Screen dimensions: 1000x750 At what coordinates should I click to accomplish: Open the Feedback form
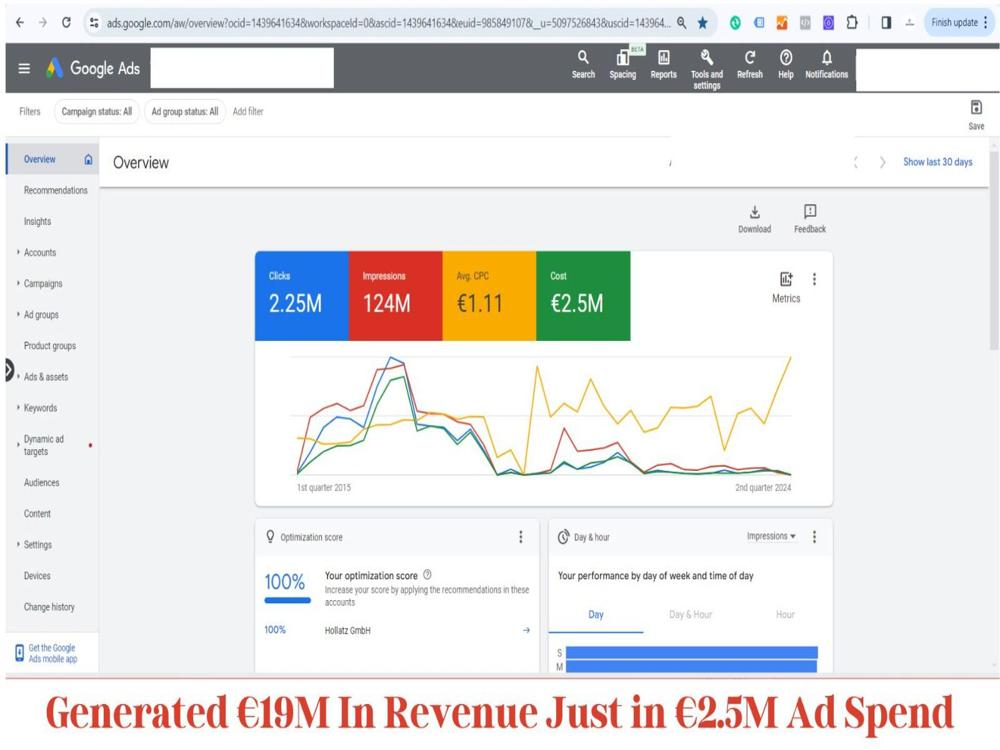coord(809,219)
